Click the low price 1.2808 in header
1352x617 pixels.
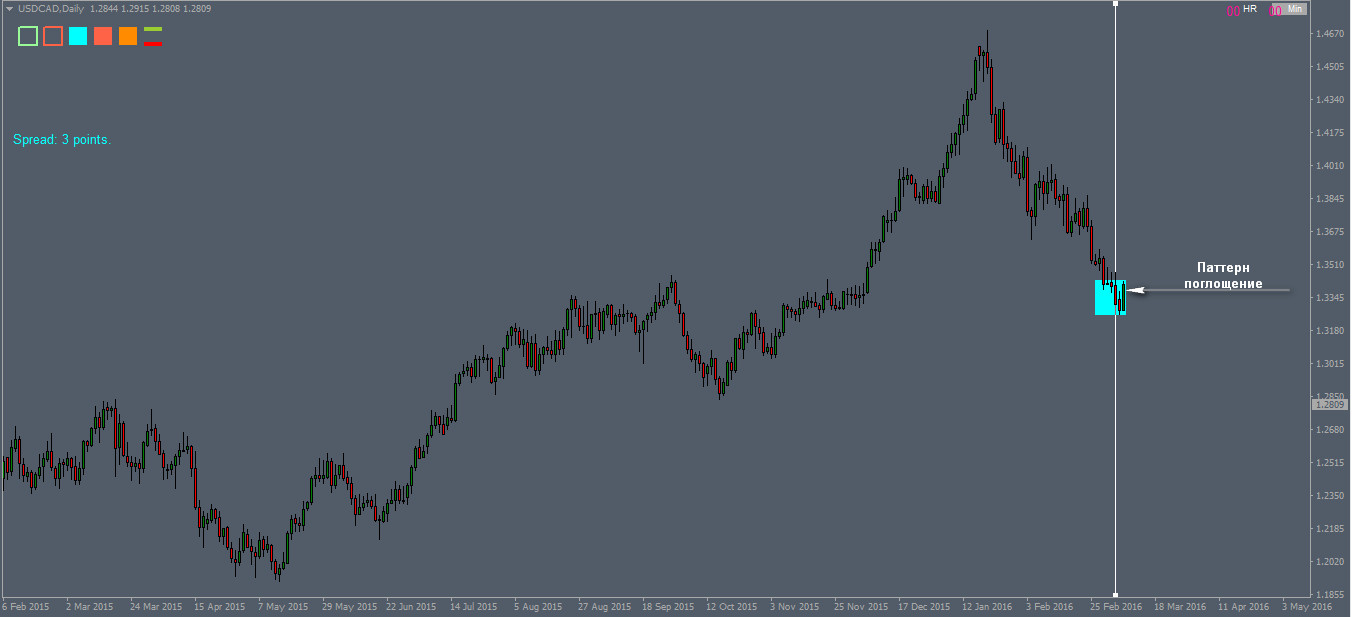pos(166,8)
